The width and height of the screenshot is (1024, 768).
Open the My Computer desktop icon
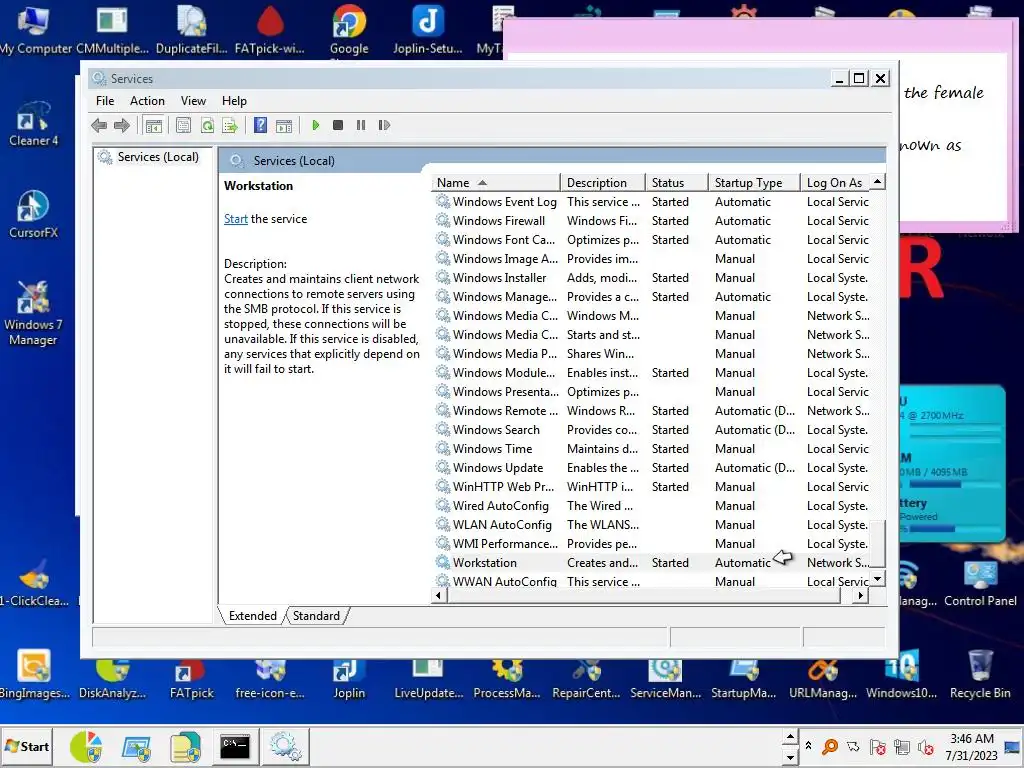pos(34,29)
